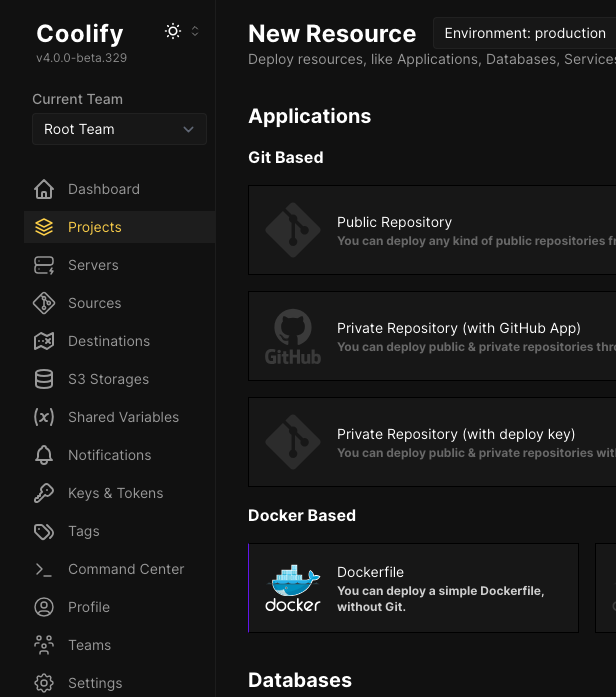Screen dimensions: 616x697
Task: Open the Root Team dropdown
Action: point(120,129)
